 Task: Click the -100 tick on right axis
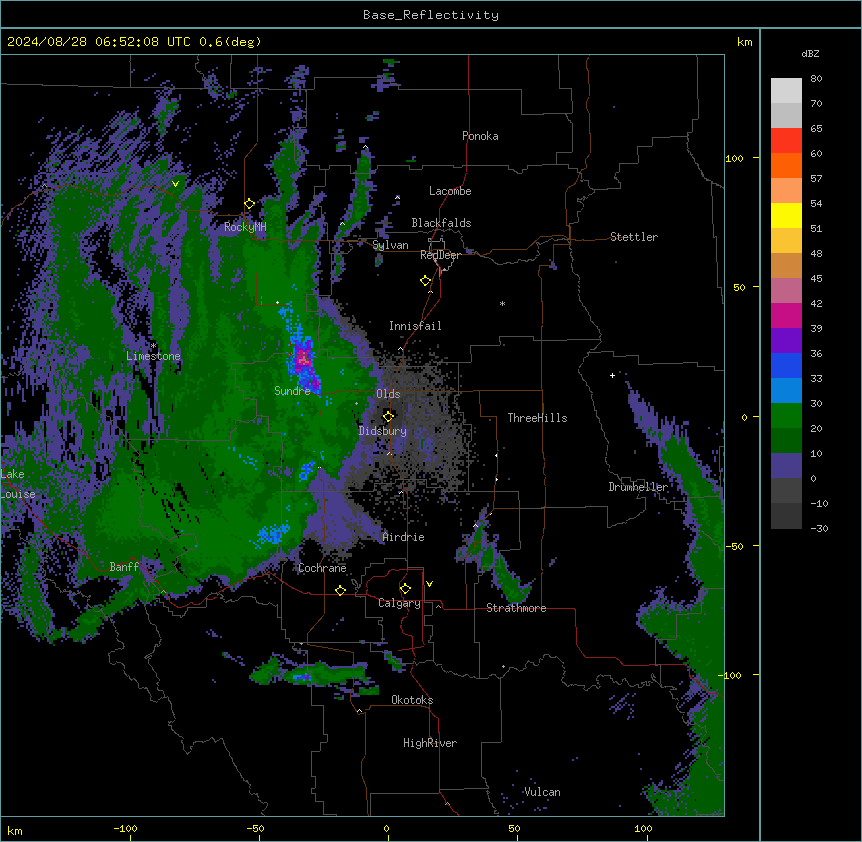(x=731, y=675)
